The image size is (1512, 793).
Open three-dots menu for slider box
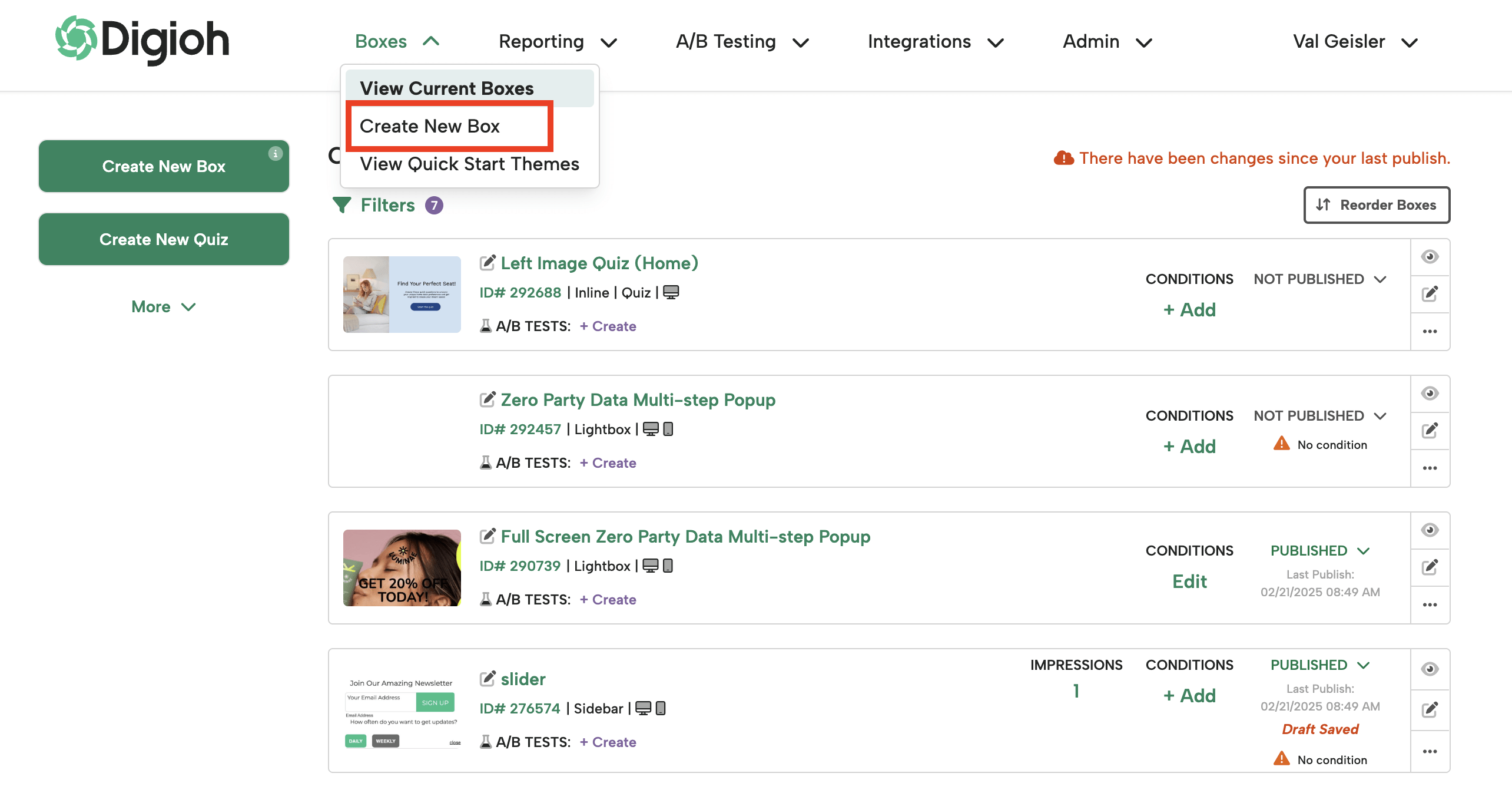[1430, 751]
